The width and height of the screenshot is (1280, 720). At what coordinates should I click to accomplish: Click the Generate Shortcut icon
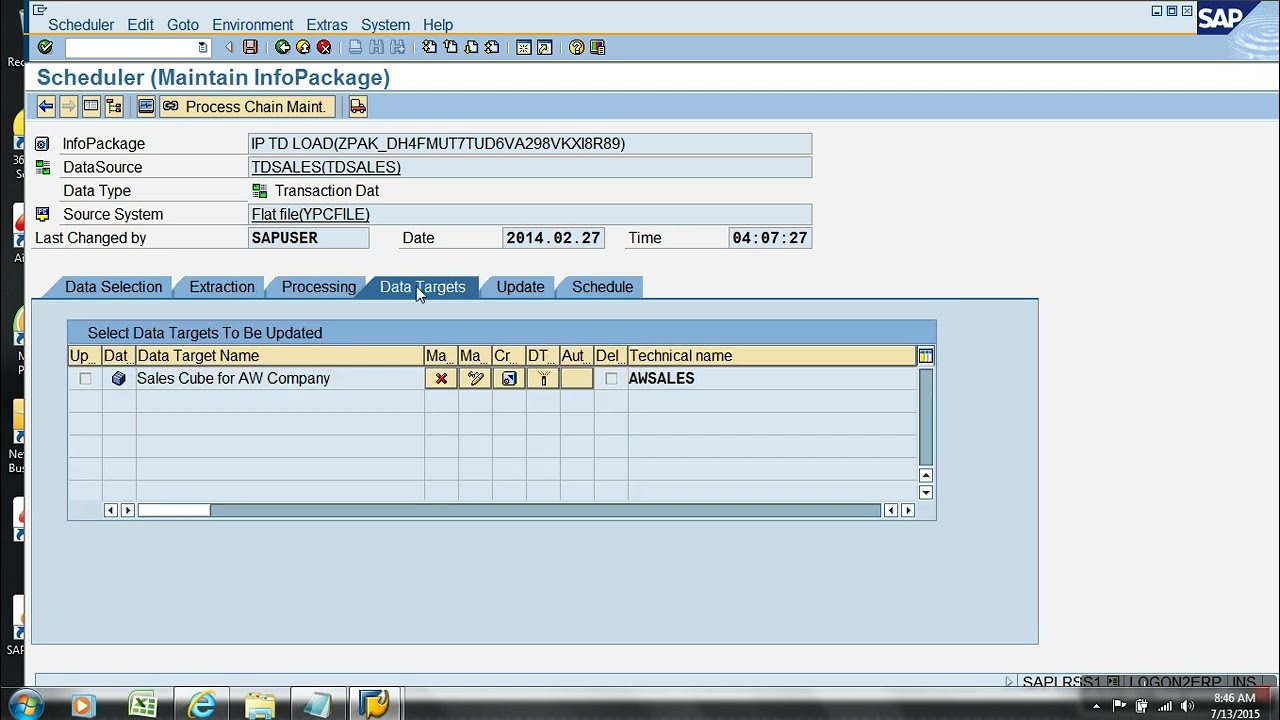pos(544,47)
